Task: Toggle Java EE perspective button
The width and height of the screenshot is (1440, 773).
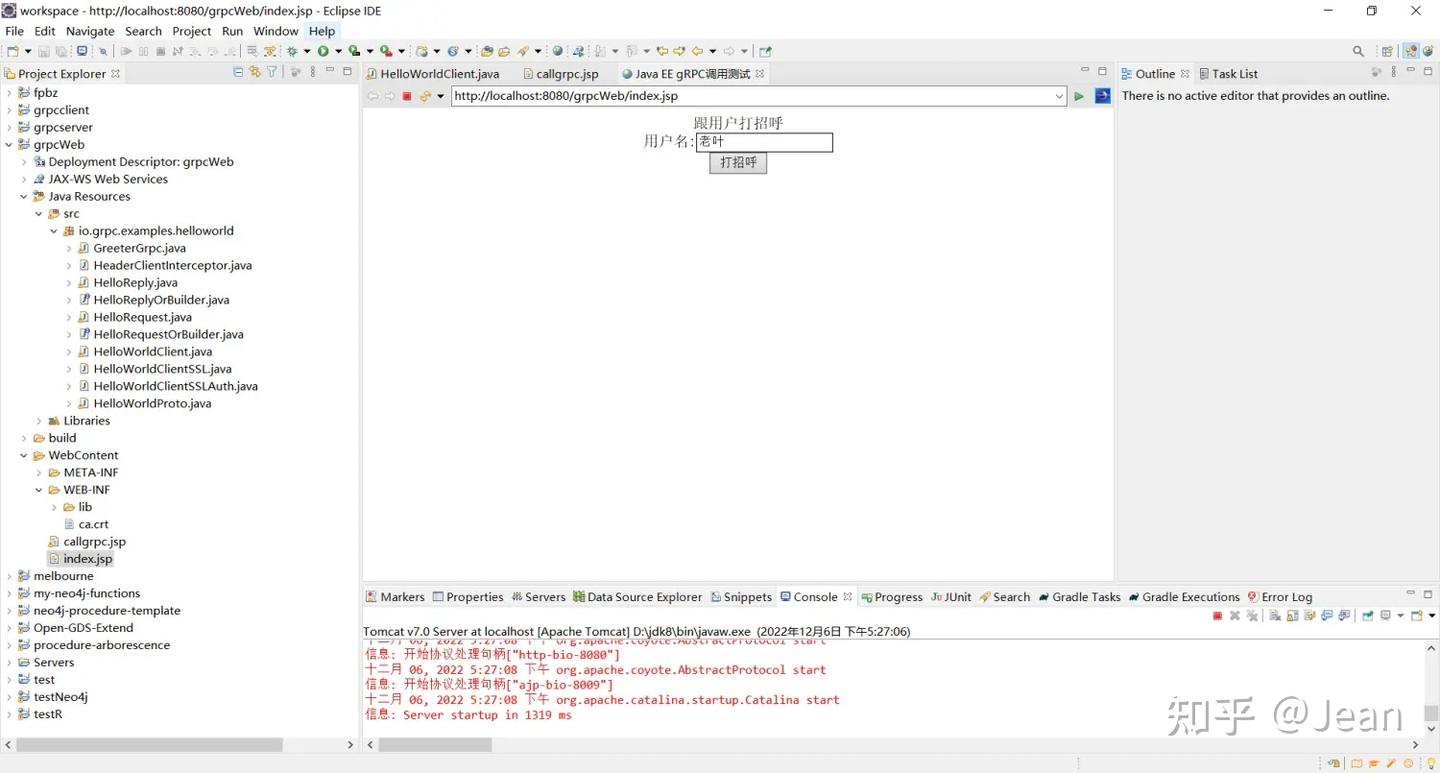Action: coord(1410,51)
